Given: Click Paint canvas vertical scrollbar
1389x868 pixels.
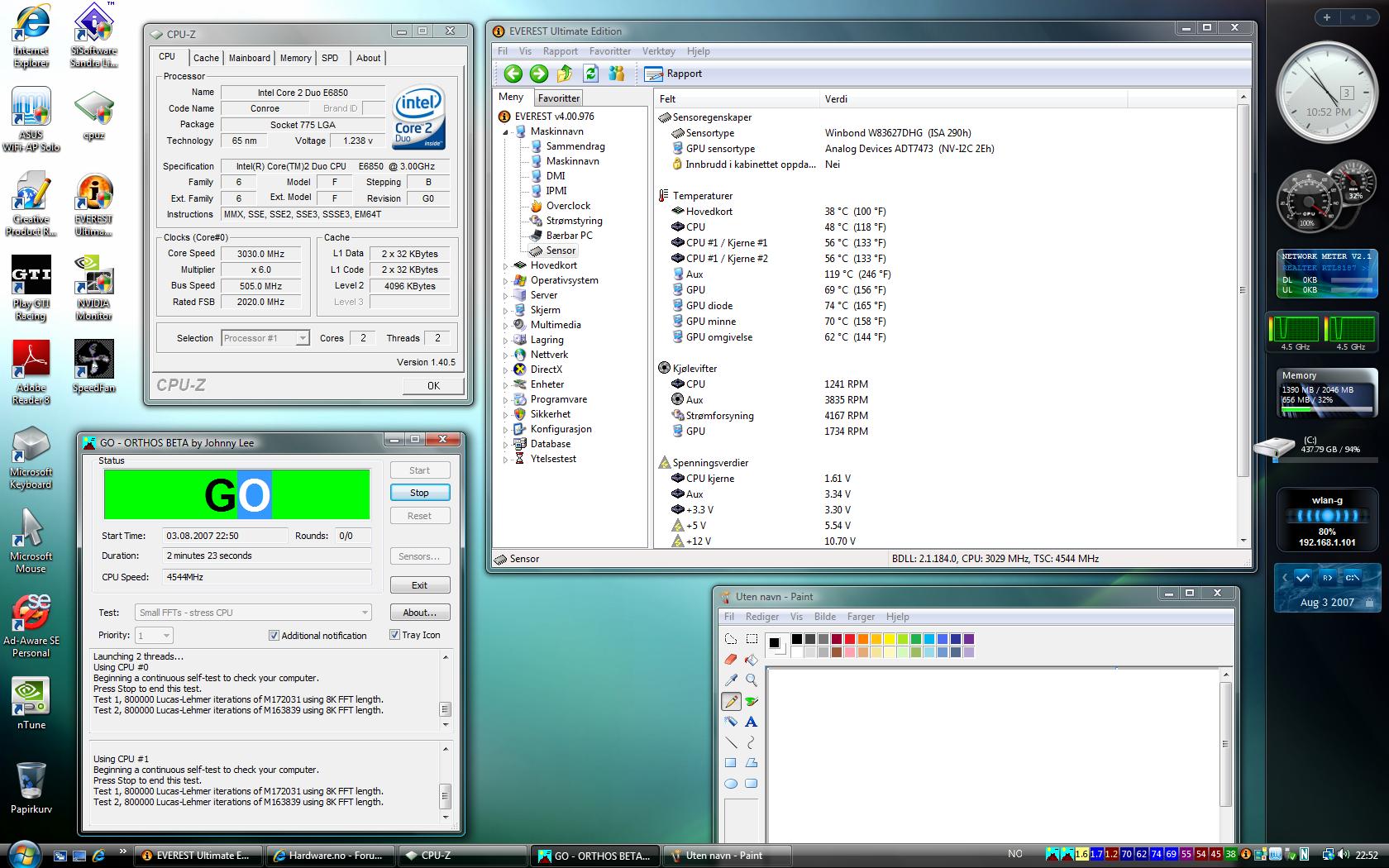Looking at the screenshot, I should [1226, 754].
